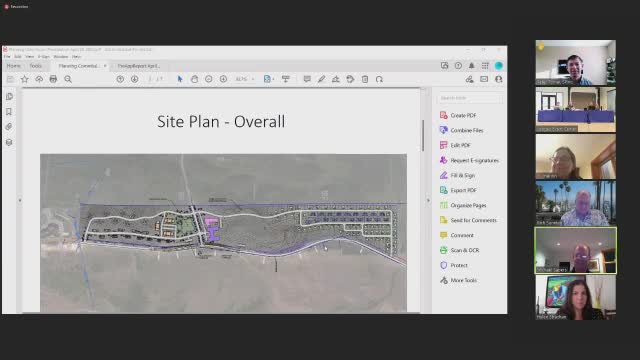This screenshot has height=360, width=640.
Task: Click Protect tool
Action: coord(453,265)
